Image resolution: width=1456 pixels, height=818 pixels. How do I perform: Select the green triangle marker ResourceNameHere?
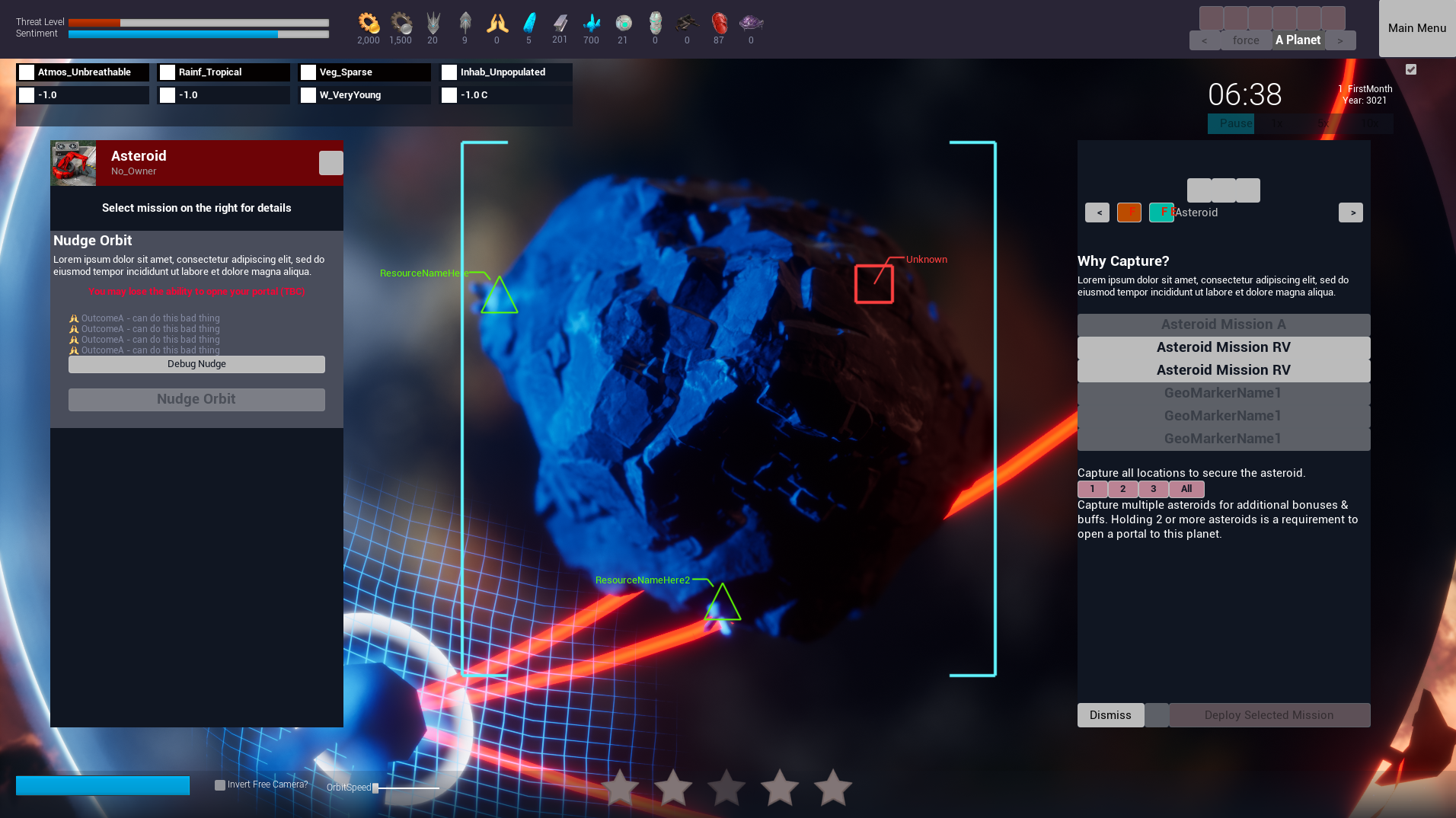(x=499, y=295)
